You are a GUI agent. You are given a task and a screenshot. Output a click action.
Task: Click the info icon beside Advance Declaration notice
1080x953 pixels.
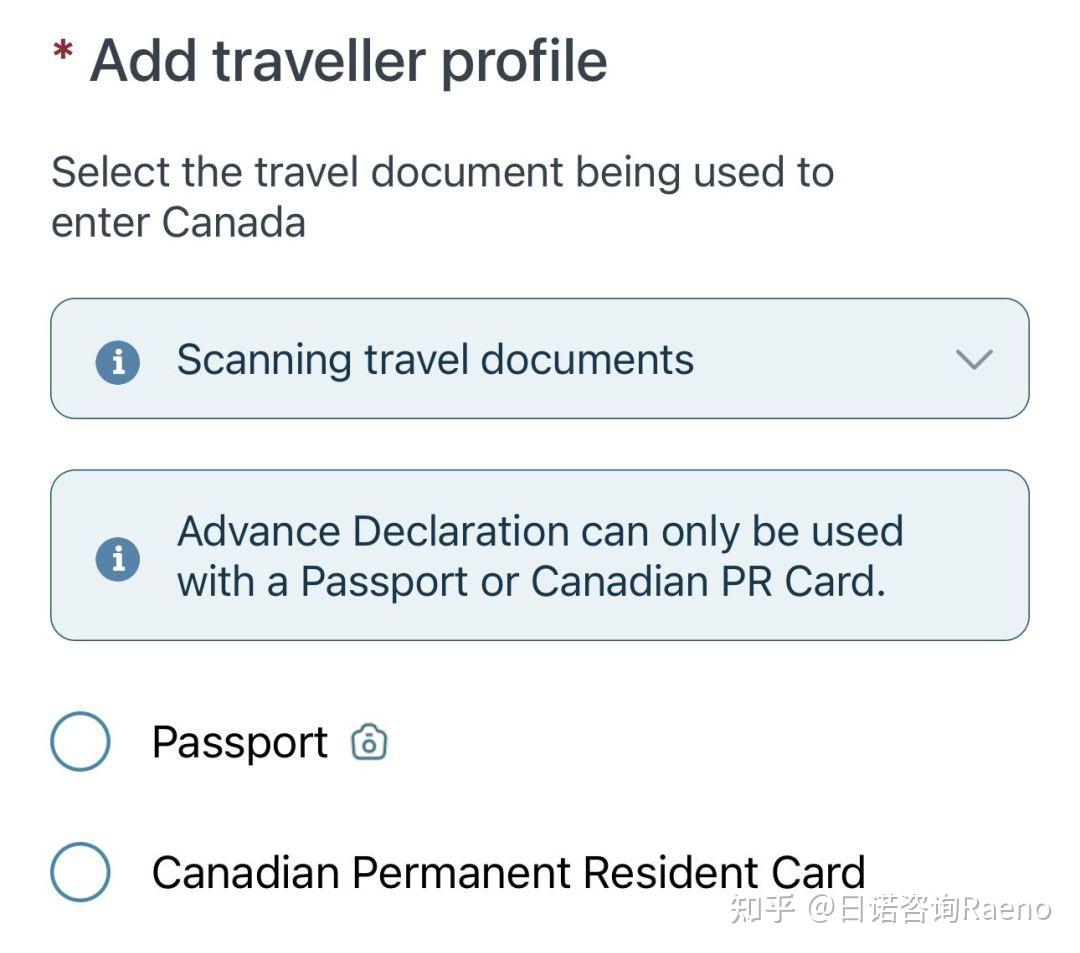[118, 557]
